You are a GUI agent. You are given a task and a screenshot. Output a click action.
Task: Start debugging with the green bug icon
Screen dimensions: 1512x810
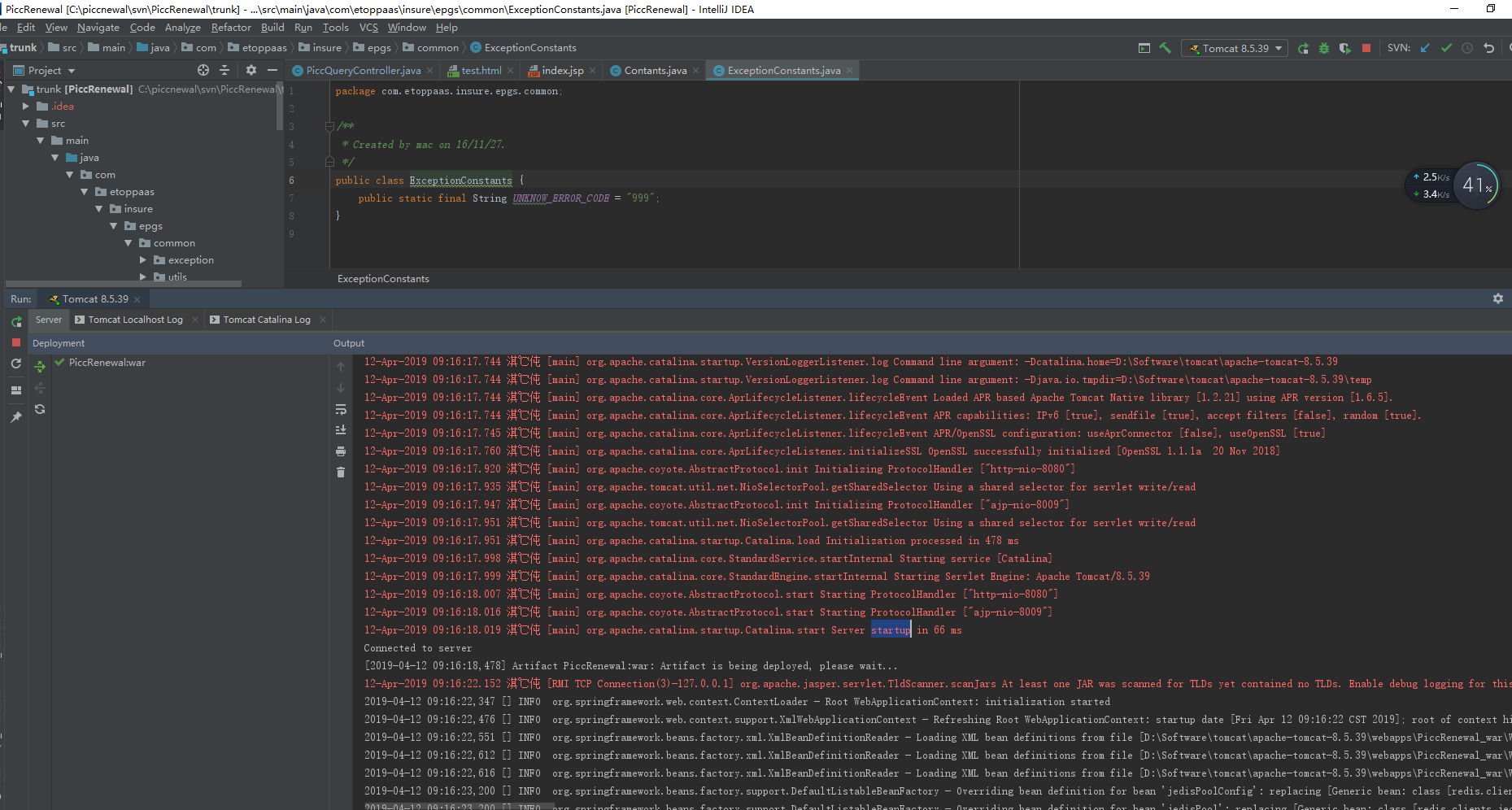tap(1324, 48)
